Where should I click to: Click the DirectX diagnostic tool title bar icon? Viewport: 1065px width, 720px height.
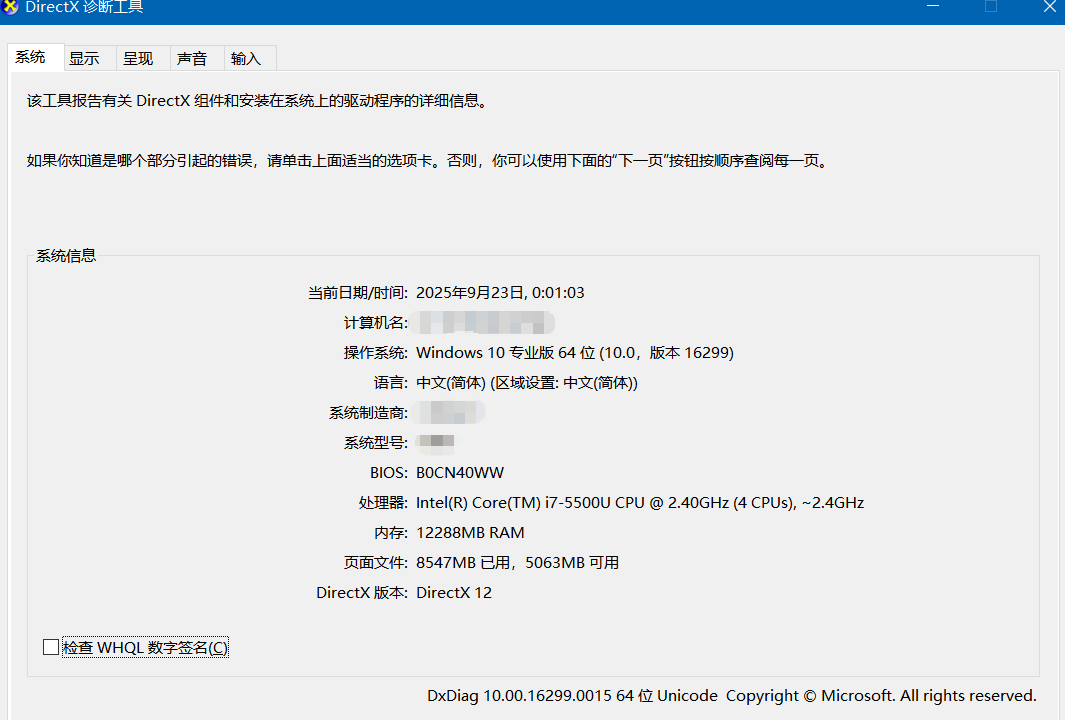coord(11,7)
